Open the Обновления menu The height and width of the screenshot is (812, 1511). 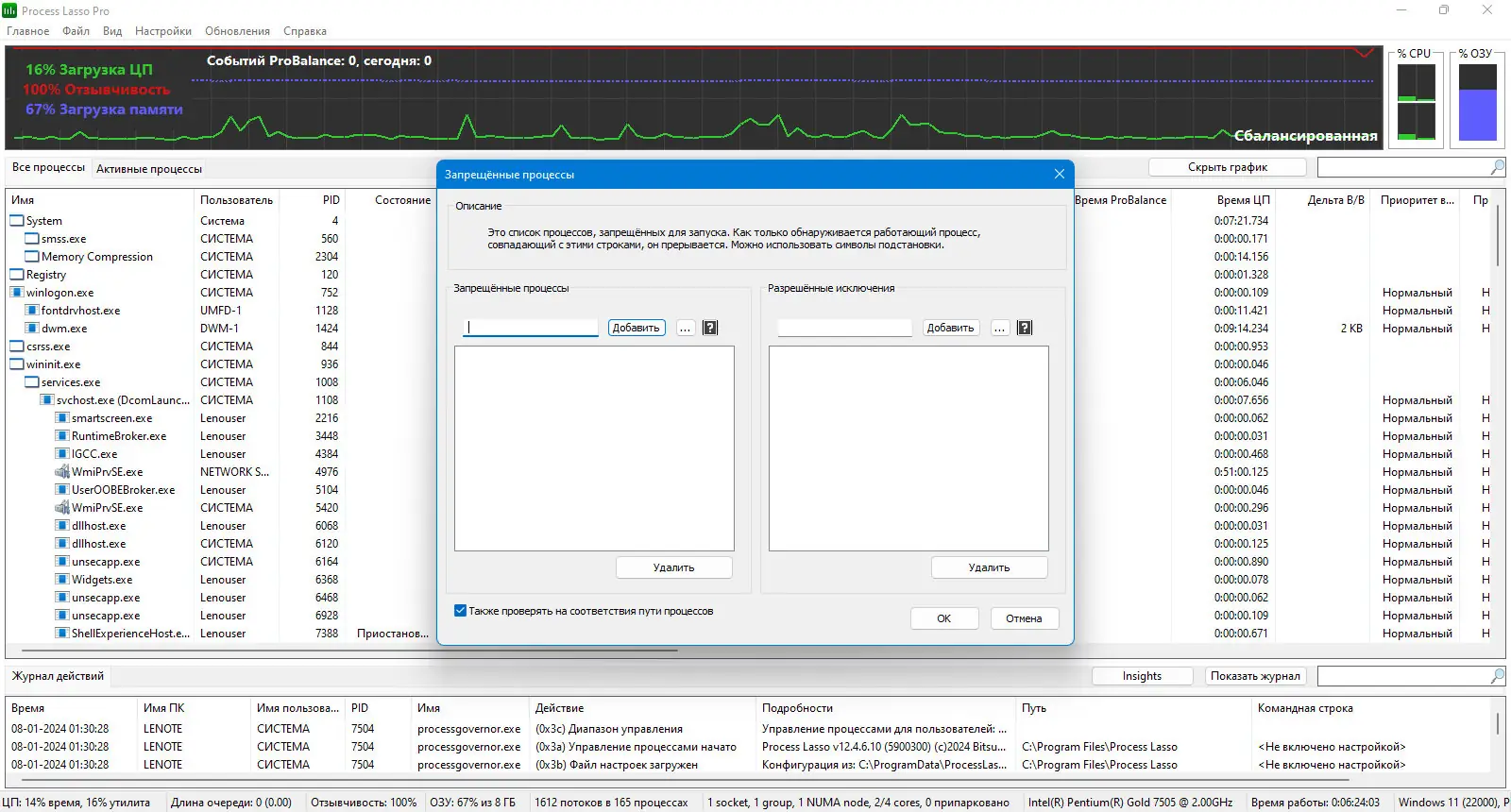click(238, 31)
